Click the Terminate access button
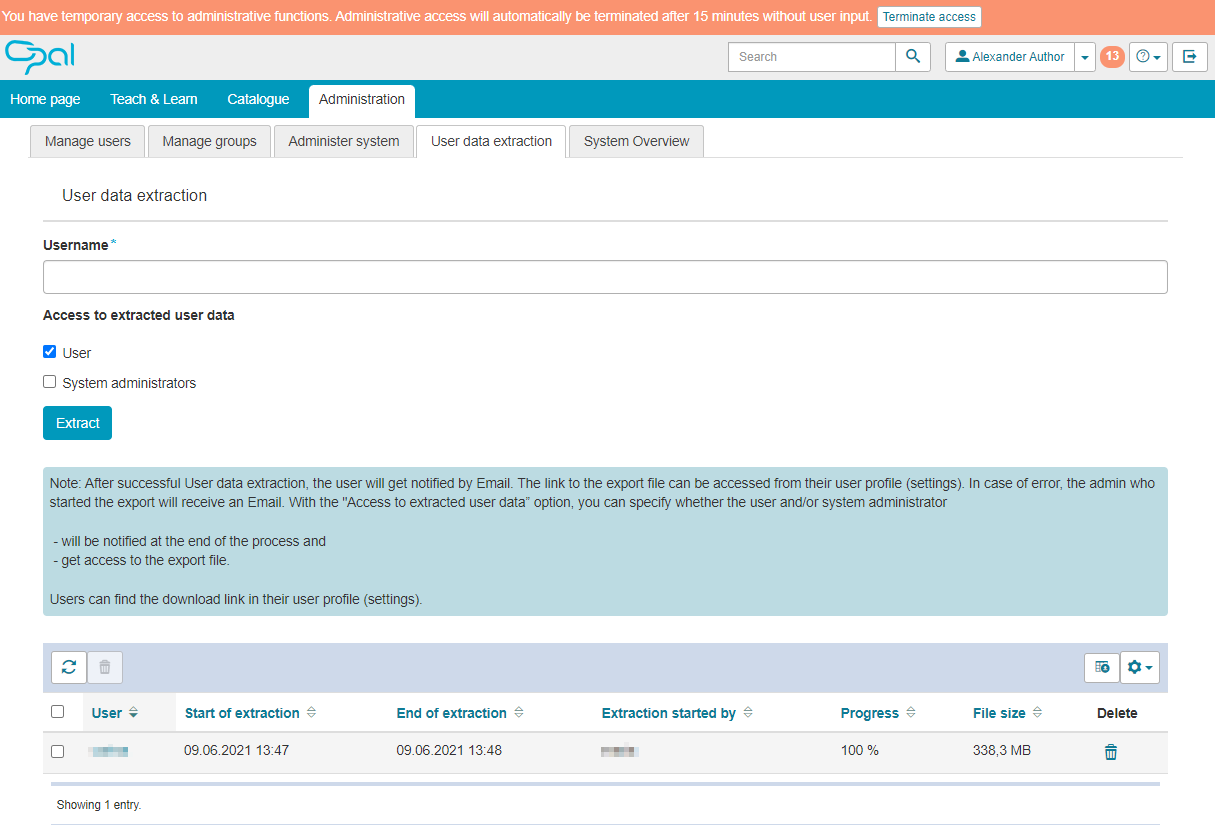This screenshot has height=837, width=1215. click(928, 17)
